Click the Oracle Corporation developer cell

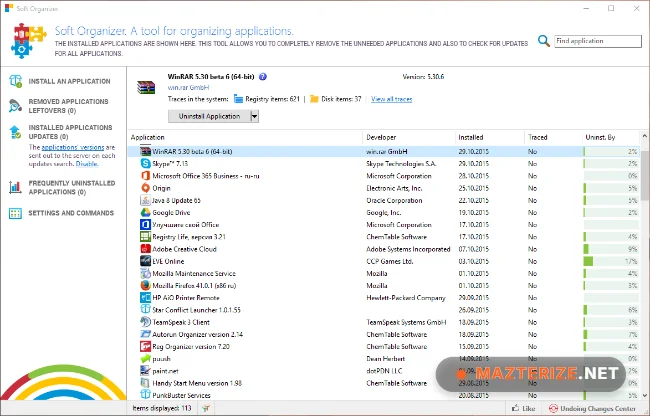394,201
